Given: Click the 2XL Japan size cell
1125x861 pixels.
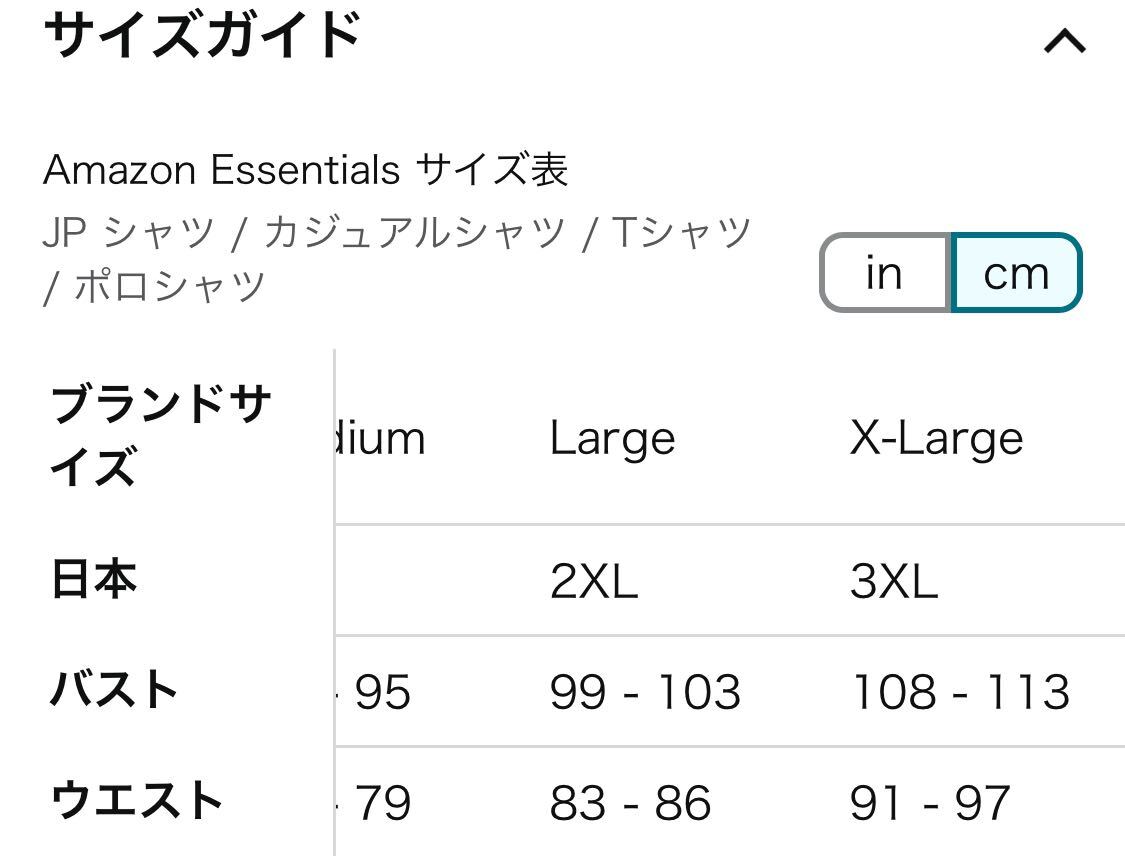Looking at the screenshot, I should (594, 580).
